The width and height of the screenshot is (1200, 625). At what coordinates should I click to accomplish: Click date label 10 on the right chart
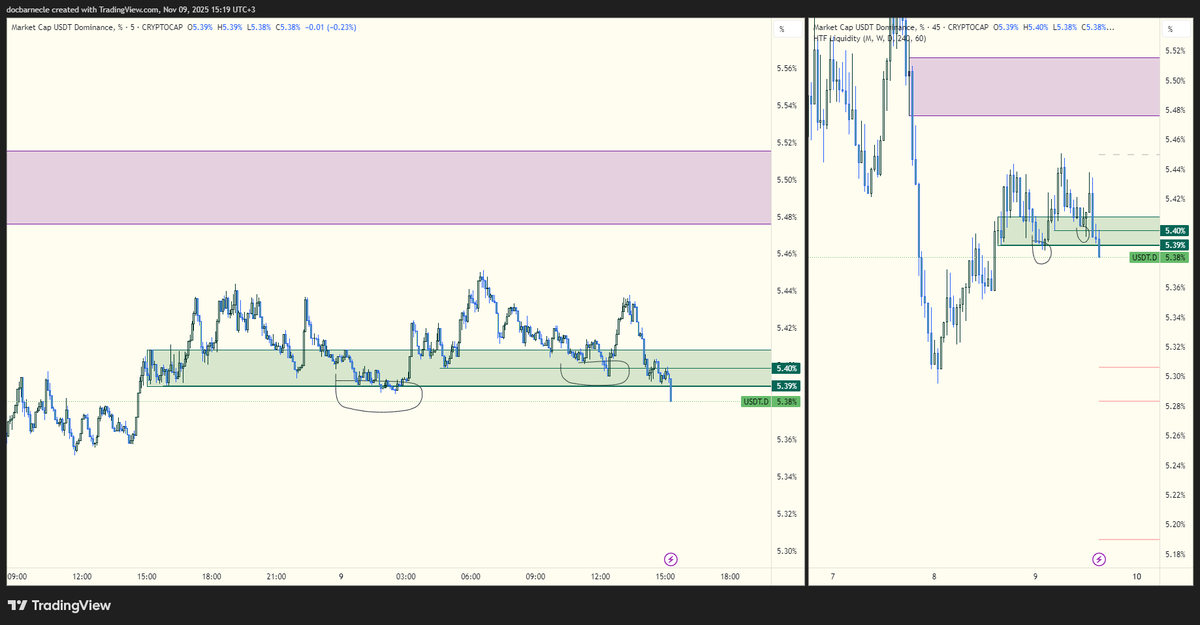[x=1137, y=577]
